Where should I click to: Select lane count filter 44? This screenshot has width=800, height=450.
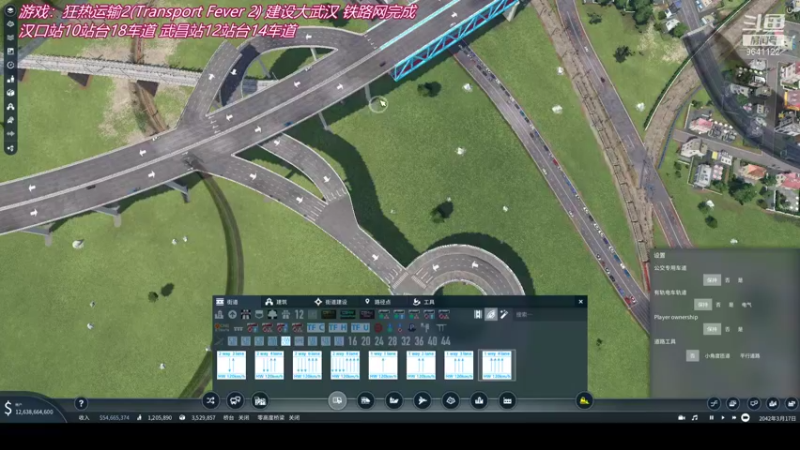tap(445, 341)
